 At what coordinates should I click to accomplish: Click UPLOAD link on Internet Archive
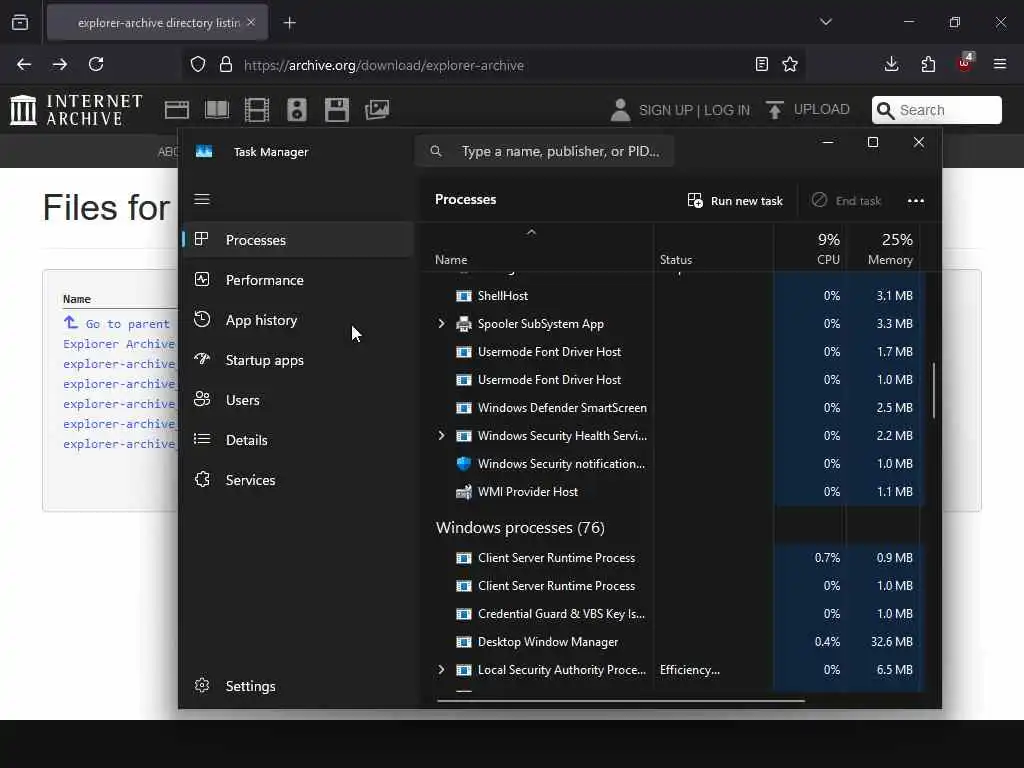click(x=808, y=110)
